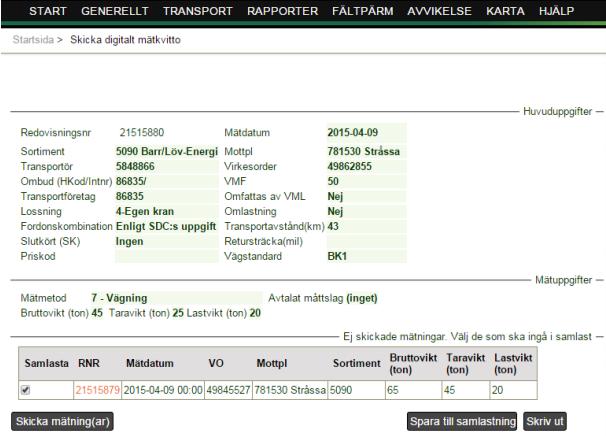Click the Samlasta column header
Screen dimensions: 606x436
pyautogui.click(x=46, y=363)
